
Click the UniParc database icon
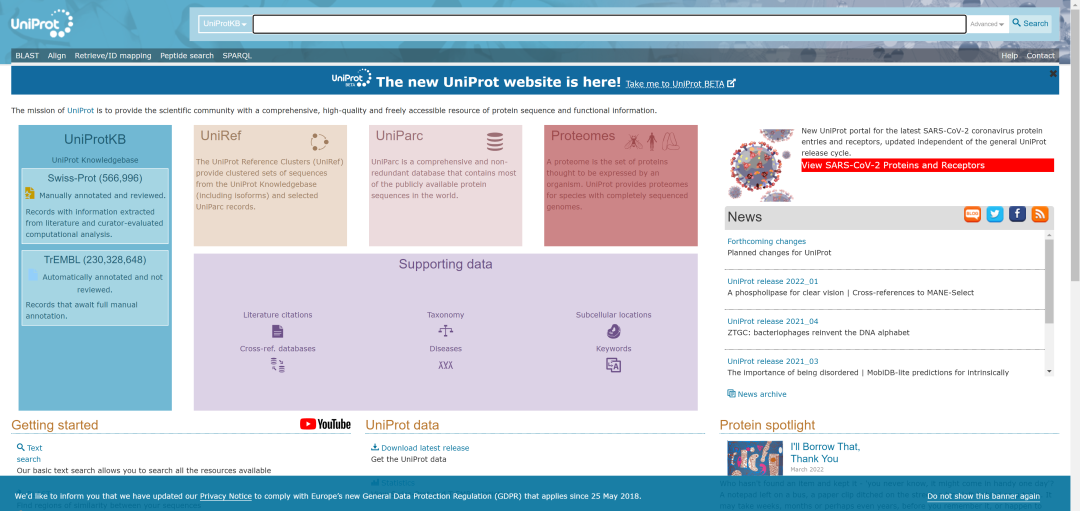click(495, 142)
